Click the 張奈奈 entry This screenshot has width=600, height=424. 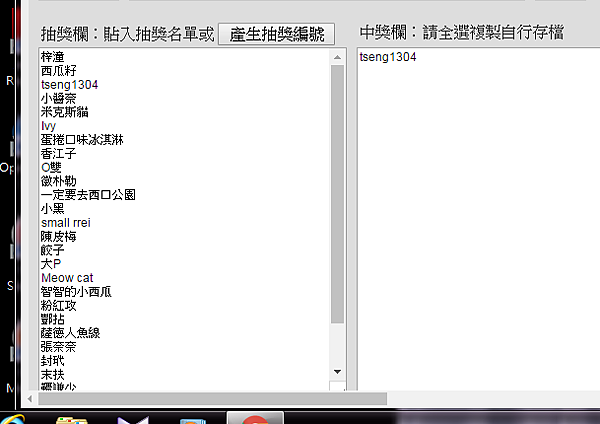tap(59, 347)
